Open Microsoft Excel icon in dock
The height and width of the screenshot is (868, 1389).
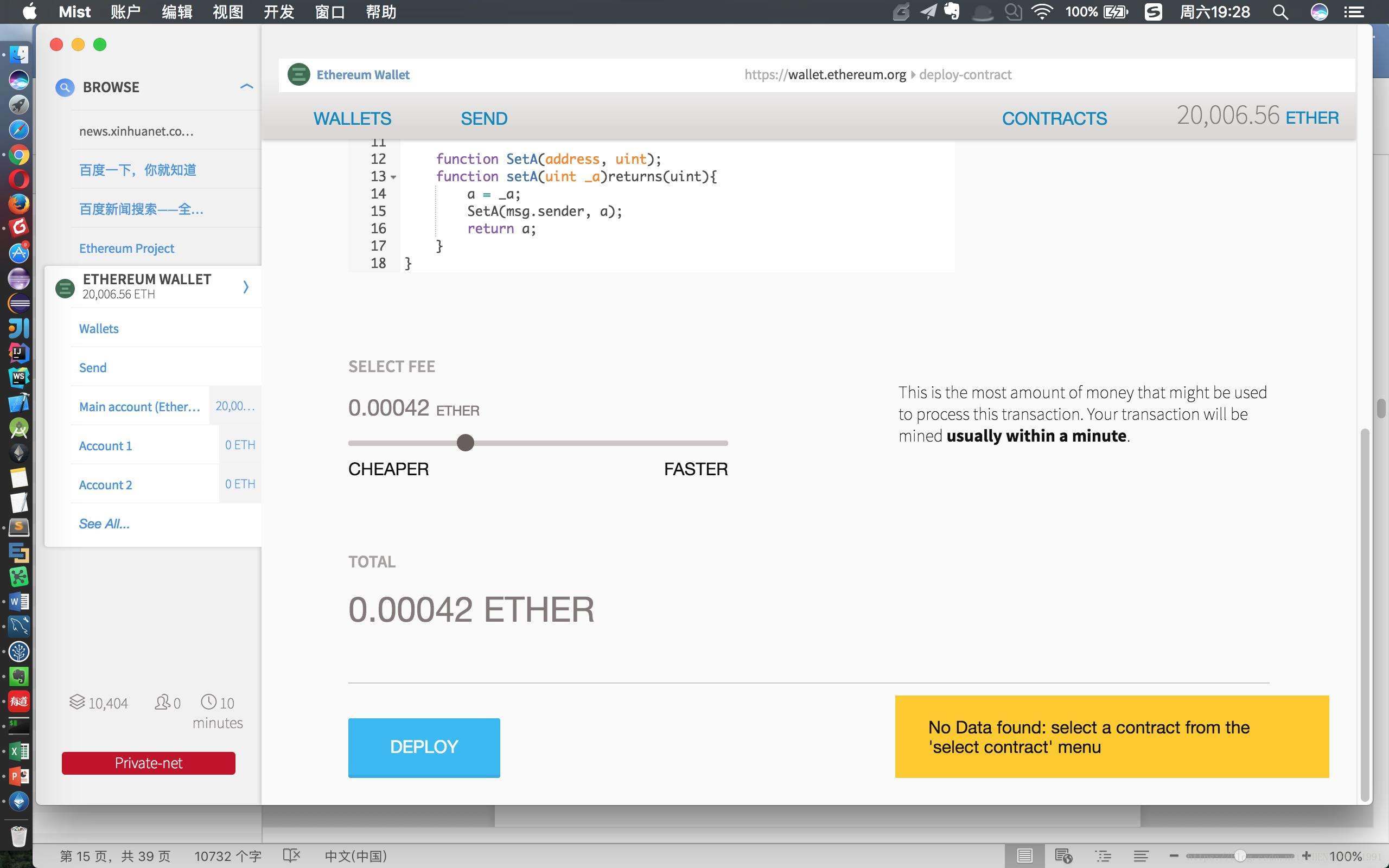(19, 751)
